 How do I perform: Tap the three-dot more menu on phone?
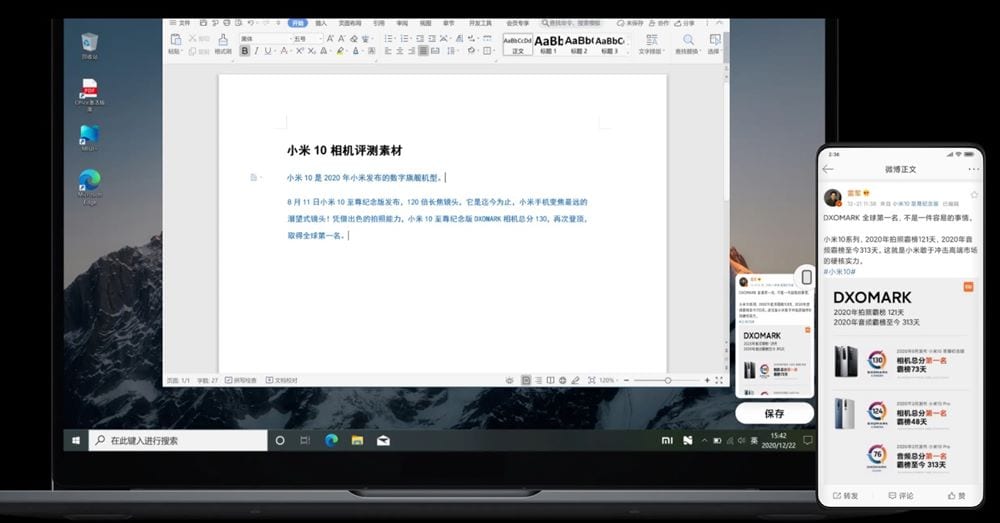pyautogui.click(x=973, y=169)
